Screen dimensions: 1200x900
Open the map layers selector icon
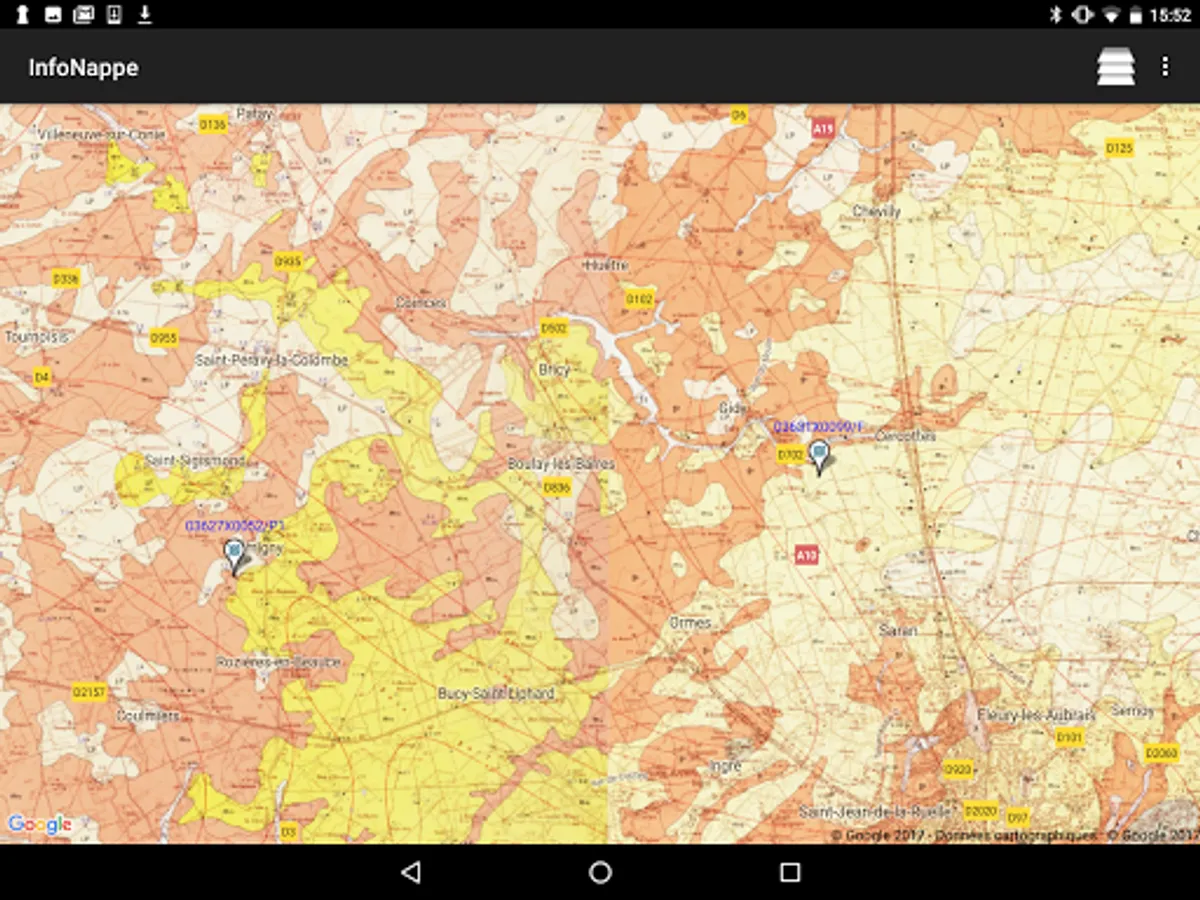click(1116, 67)
